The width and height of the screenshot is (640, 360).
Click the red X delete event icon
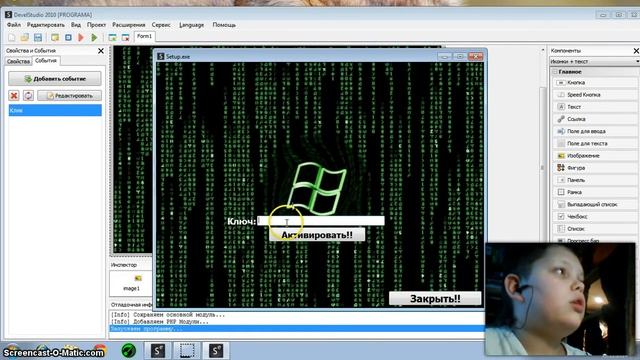(x=14, y=96)
